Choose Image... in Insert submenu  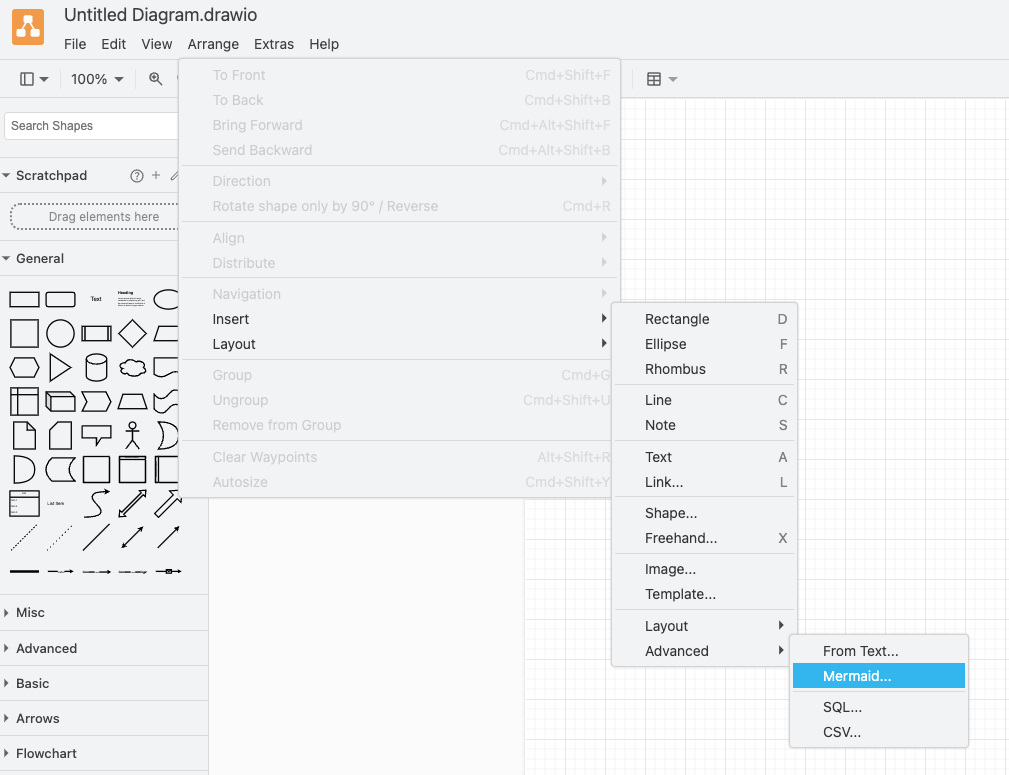pyautogui.click(x=704, y=569)
